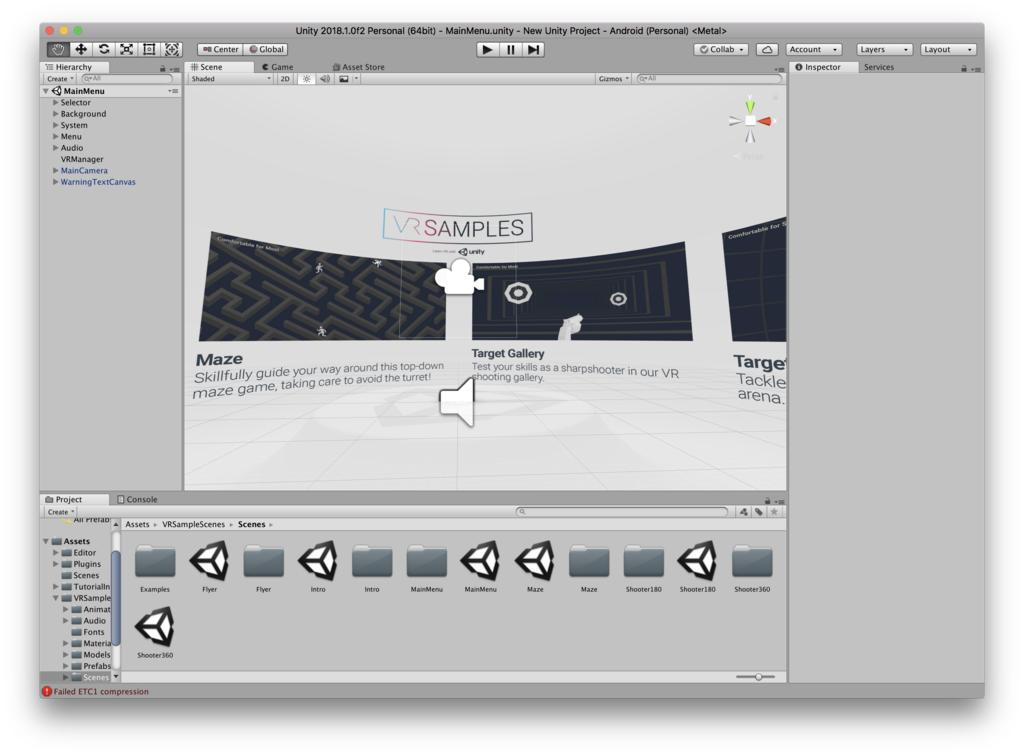The height and width of the screenshot is (755, 1024).
Task: Toggle scene lighting icon
Action: (x=306, y=79)
